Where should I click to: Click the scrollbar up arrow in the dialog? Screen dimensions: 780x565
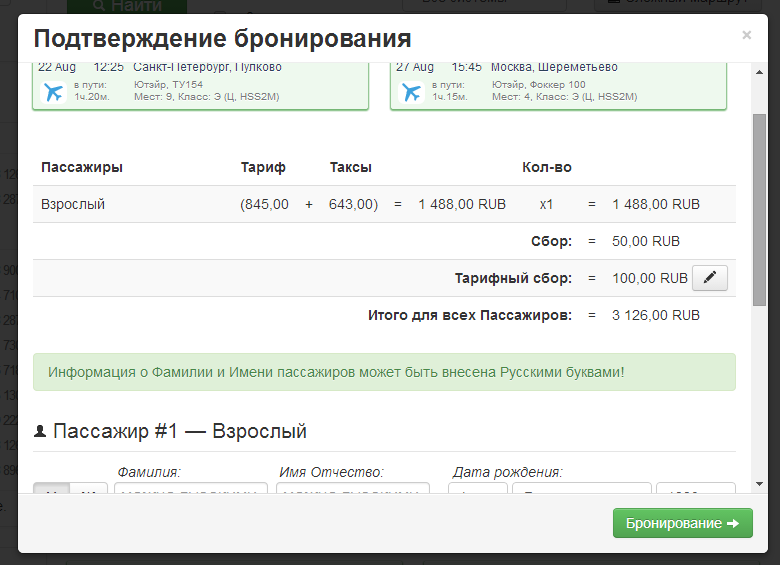[759, 73]
